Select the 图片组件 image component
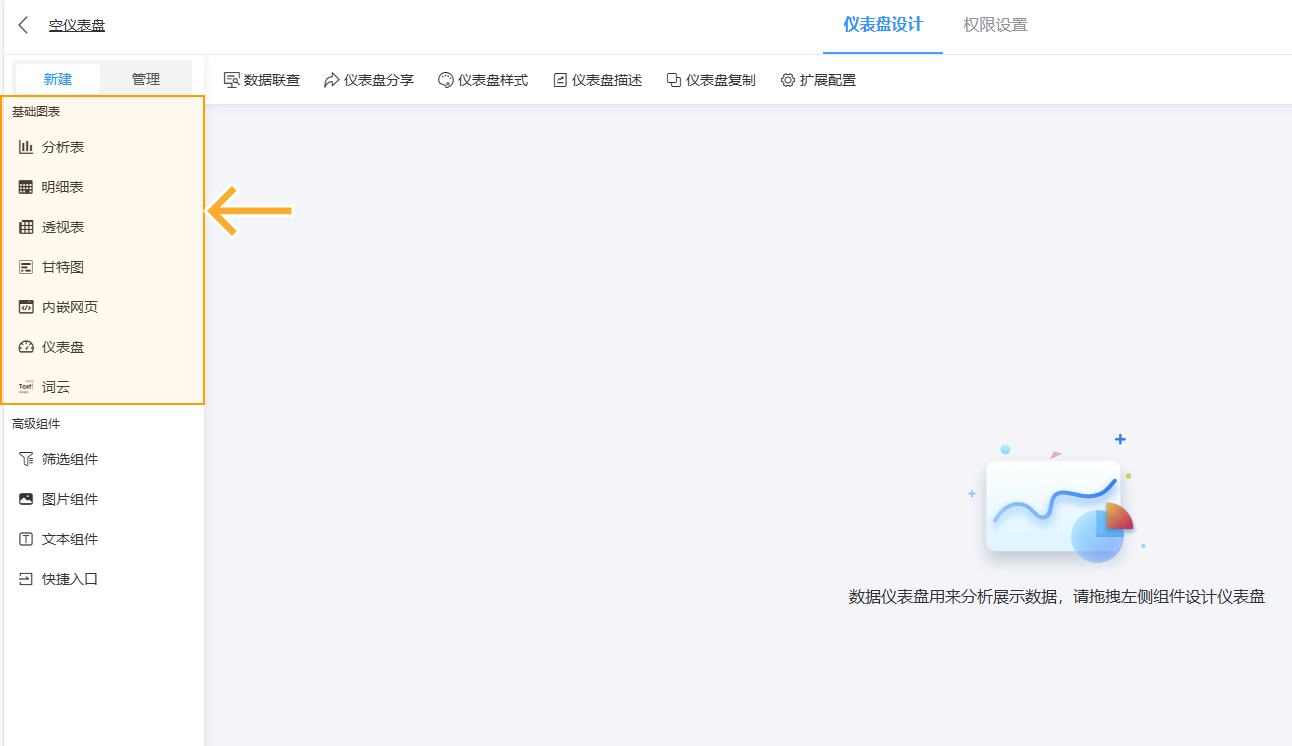 point(62,498)
